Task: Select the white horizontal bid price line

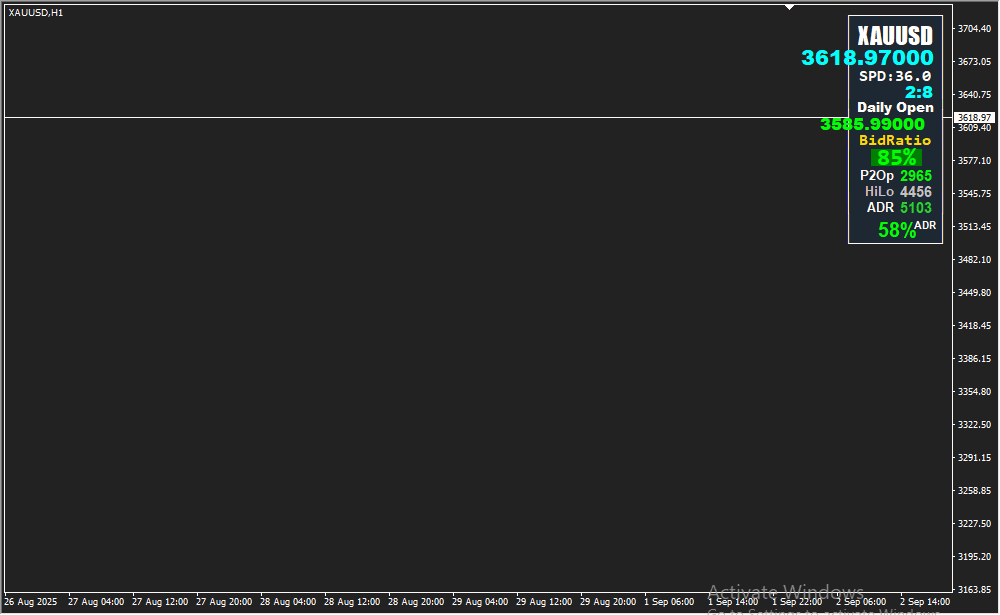Action: 400,118
